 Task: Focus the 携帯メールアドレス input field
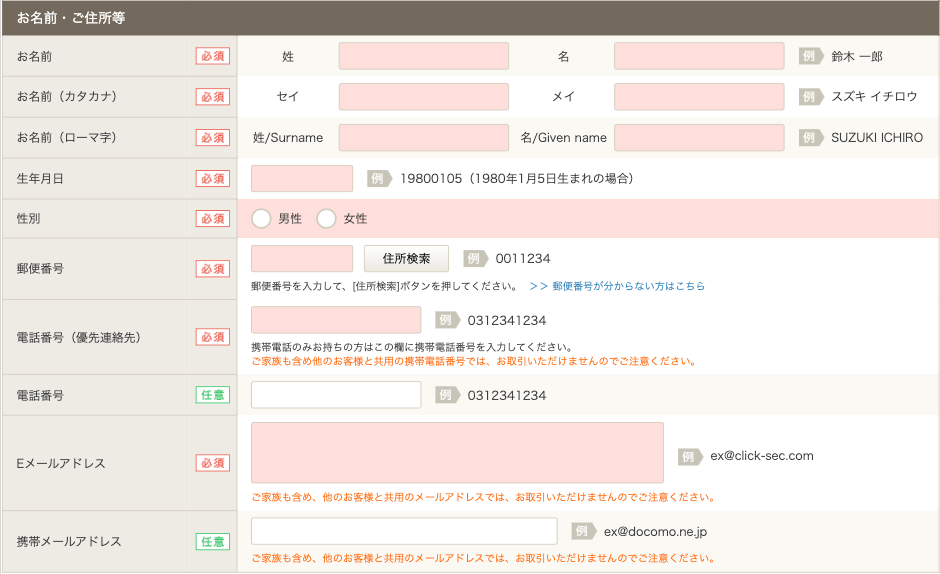pos(404,531)
